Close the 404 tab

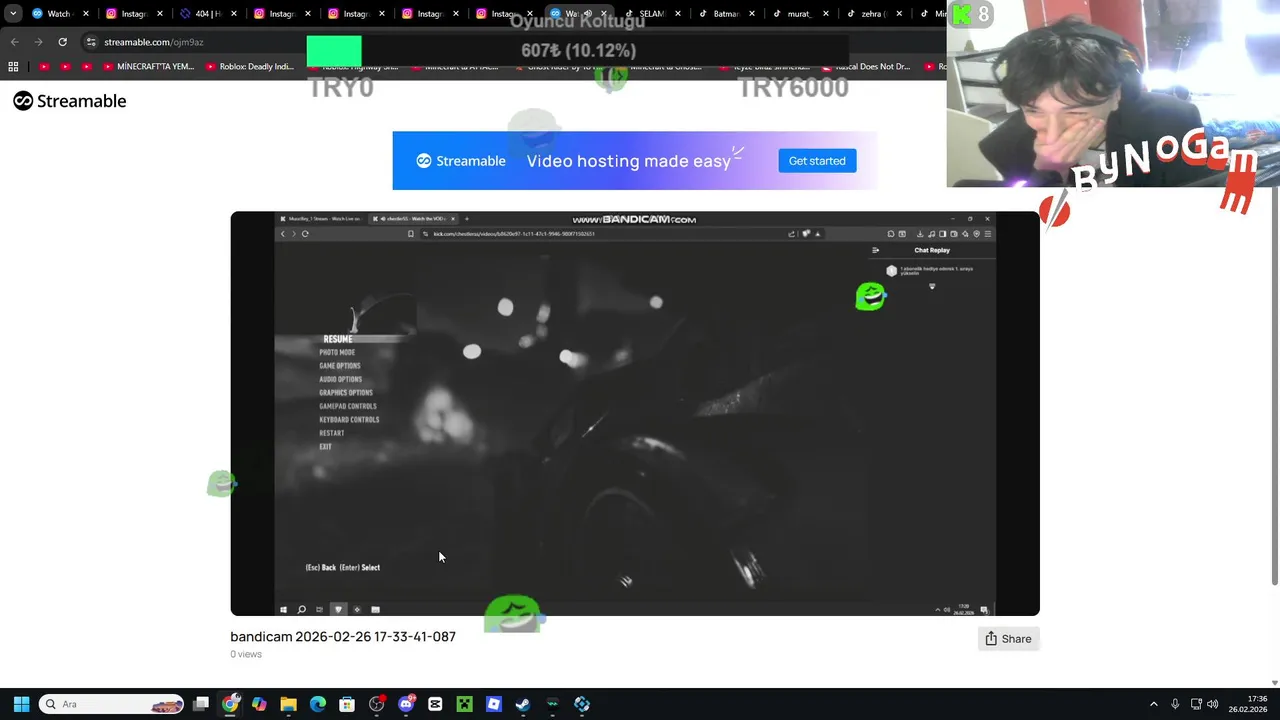click(x=233, y=14)
